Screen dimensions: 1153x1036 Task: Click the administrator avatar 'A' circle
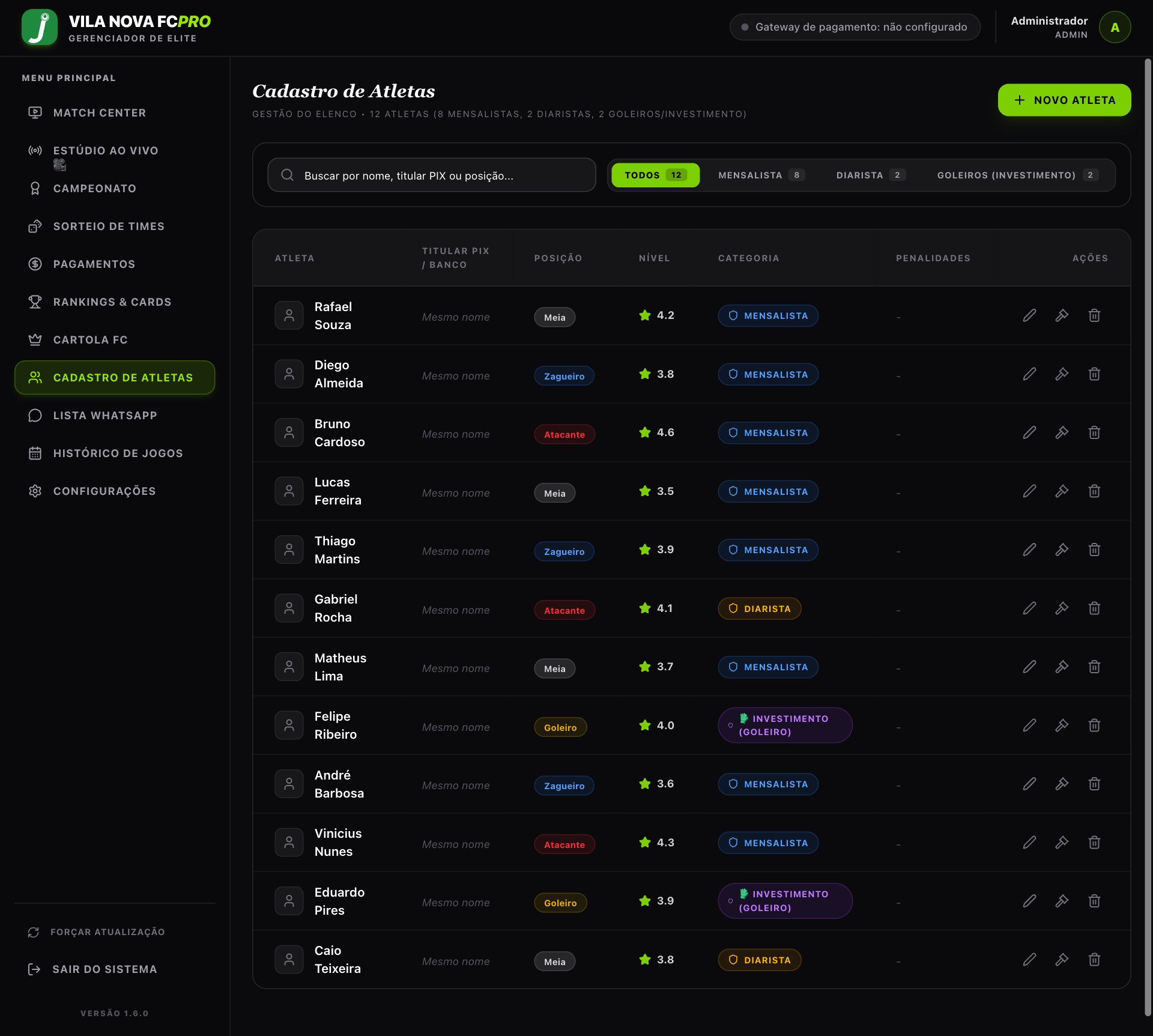[1115, 28]
